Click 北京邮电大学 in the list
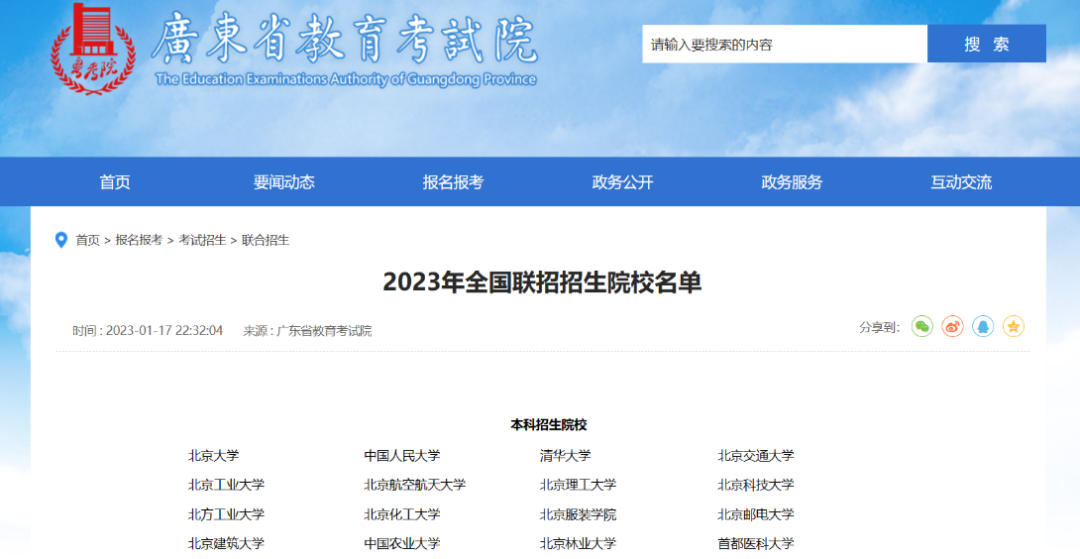The image size is (1080, 559). tap(756, 514)
